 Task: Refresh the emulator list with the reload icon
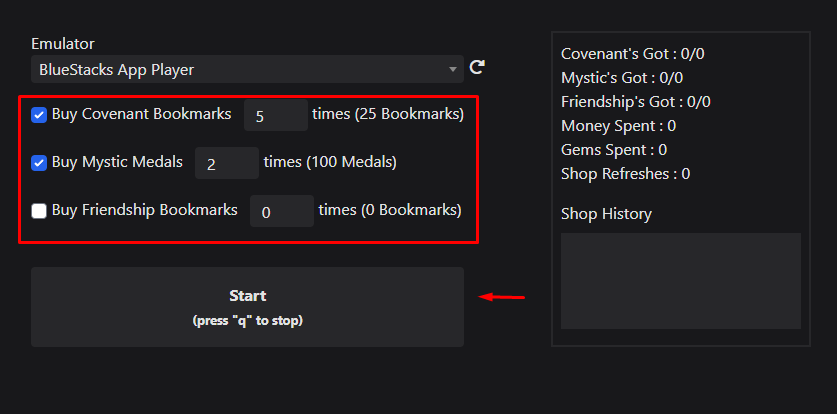[477, 67]
